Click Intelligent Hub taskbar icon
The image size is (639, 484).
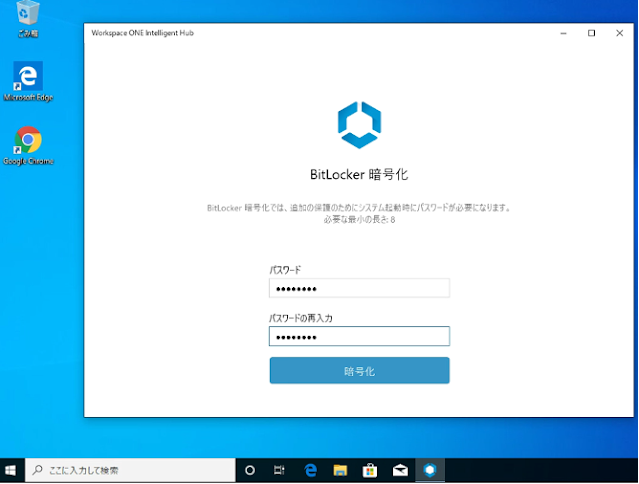430,471
